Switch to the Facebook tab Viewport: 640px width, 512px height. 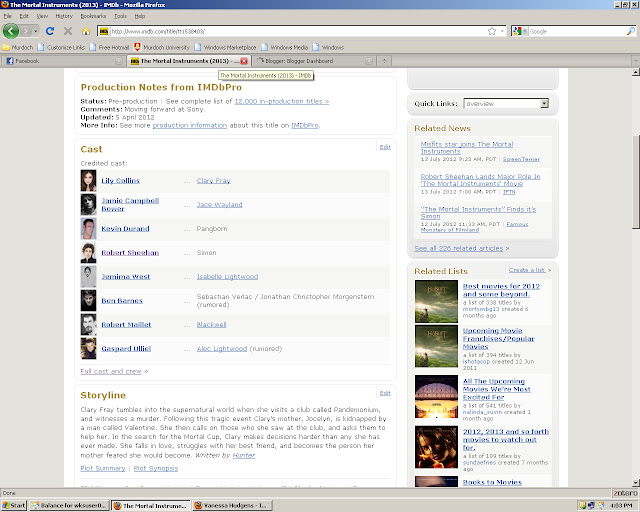[63, 61]
